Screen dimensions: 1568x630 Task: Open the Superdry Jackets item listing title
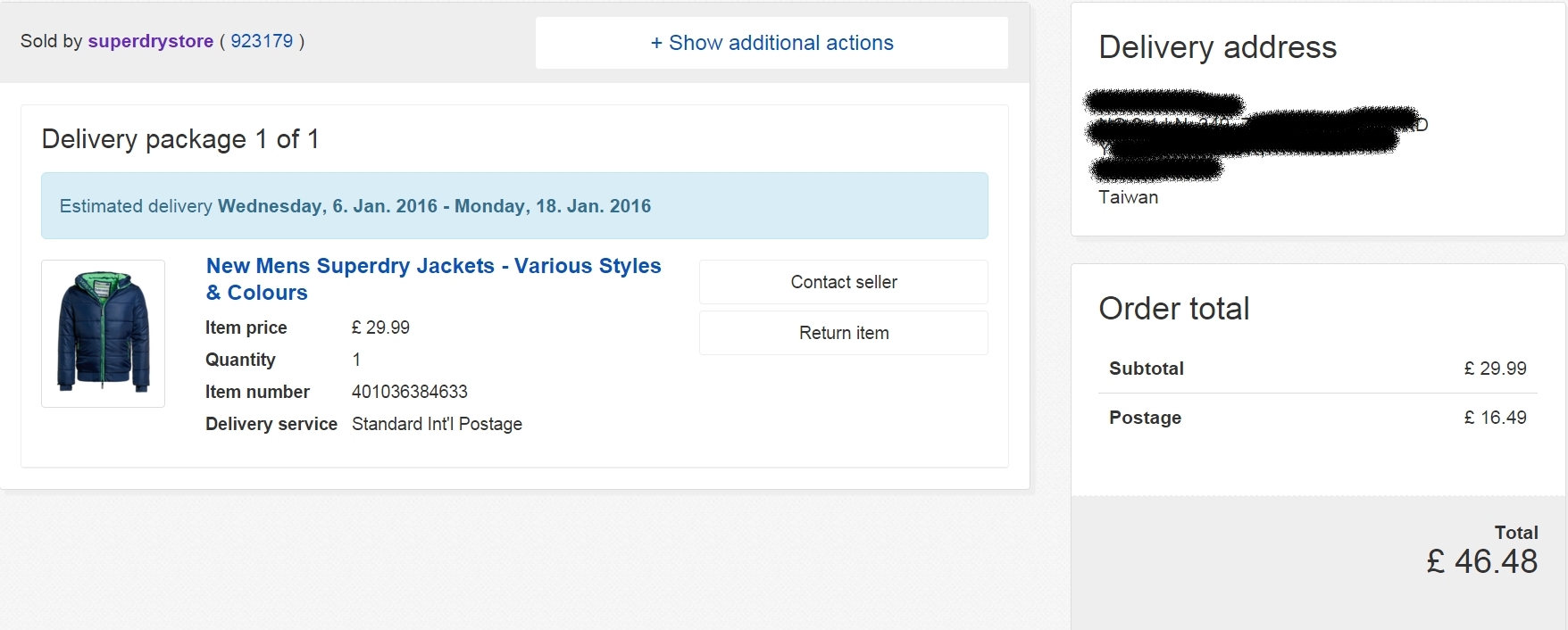(434, 279)
